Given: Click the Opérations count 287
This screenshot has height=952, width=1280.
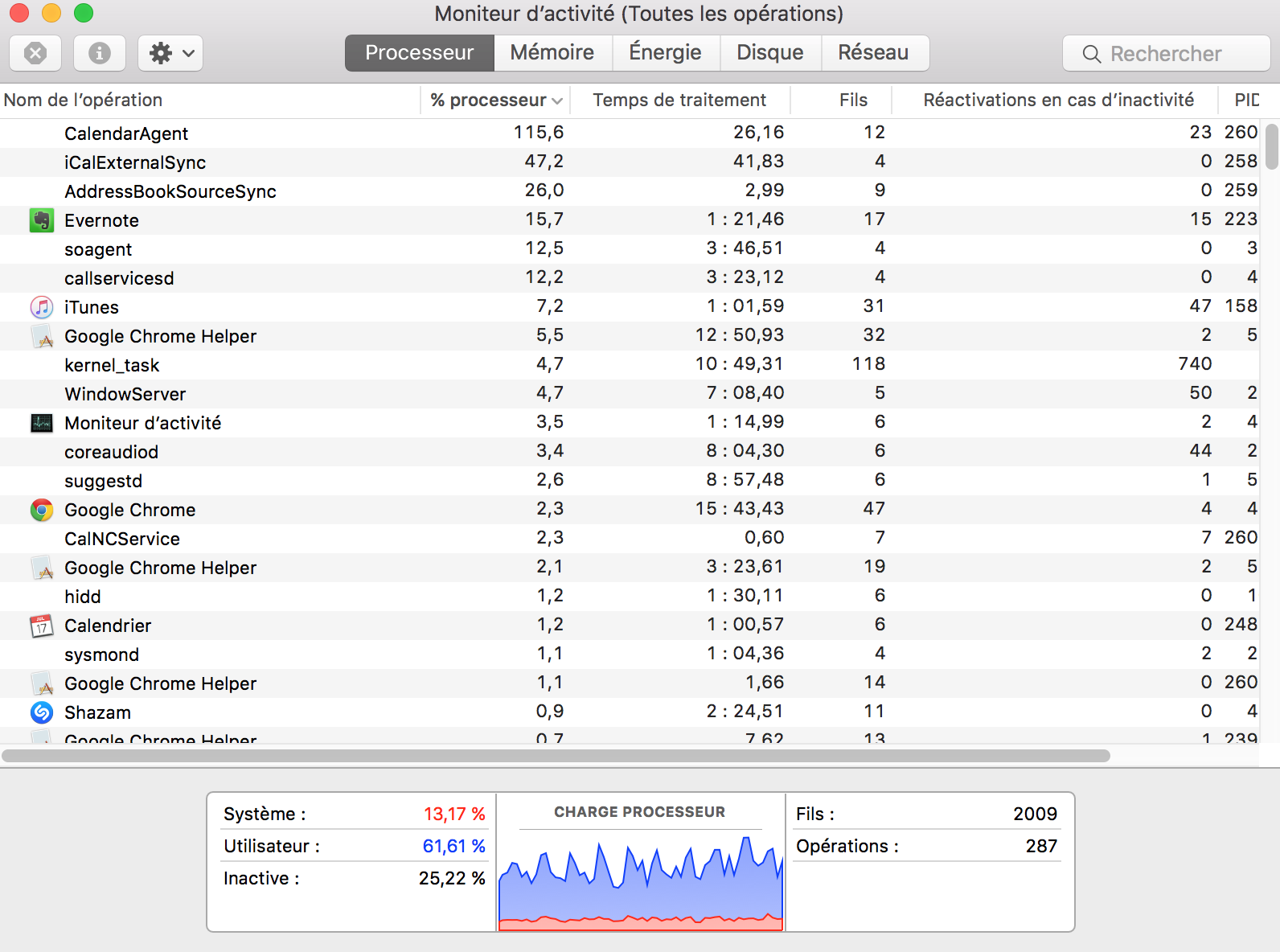Looking at the screenshot, I should click(1041, 846).
